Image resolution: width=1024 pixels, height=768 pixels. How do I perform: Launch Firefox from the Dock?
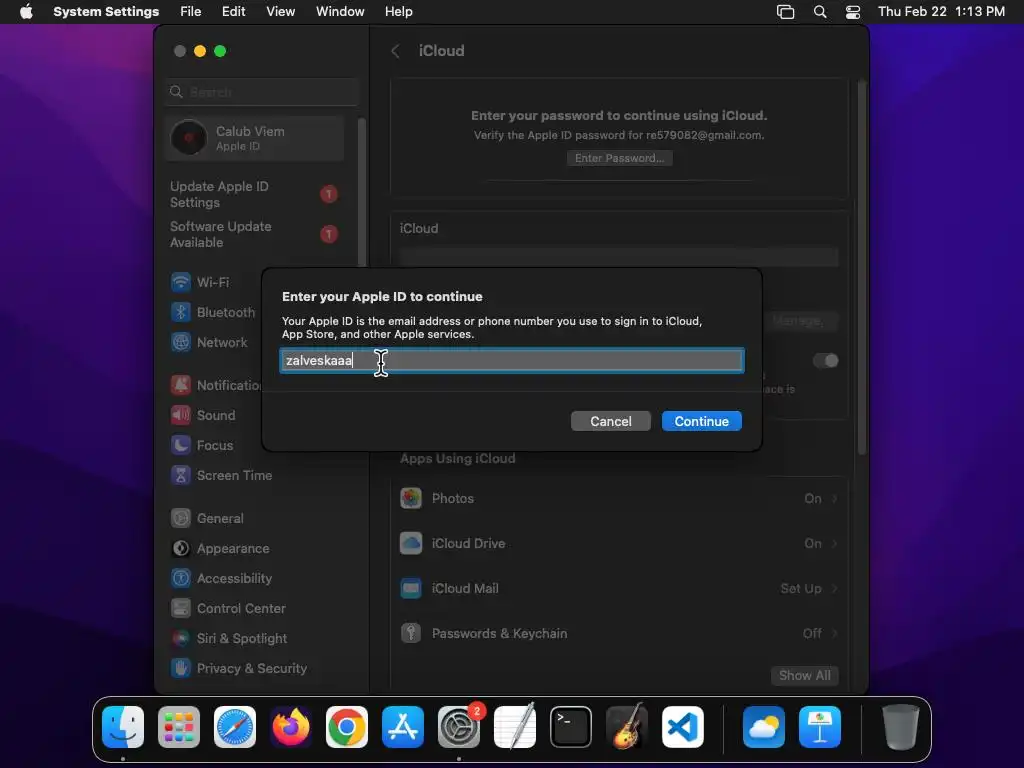click(291, 727)
